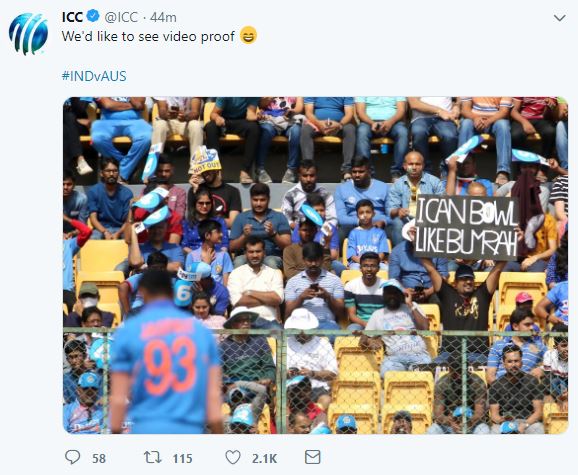Open the attached cricket crowd photo
The width and height of the screenshot is (578, 475).
(316, 265)
